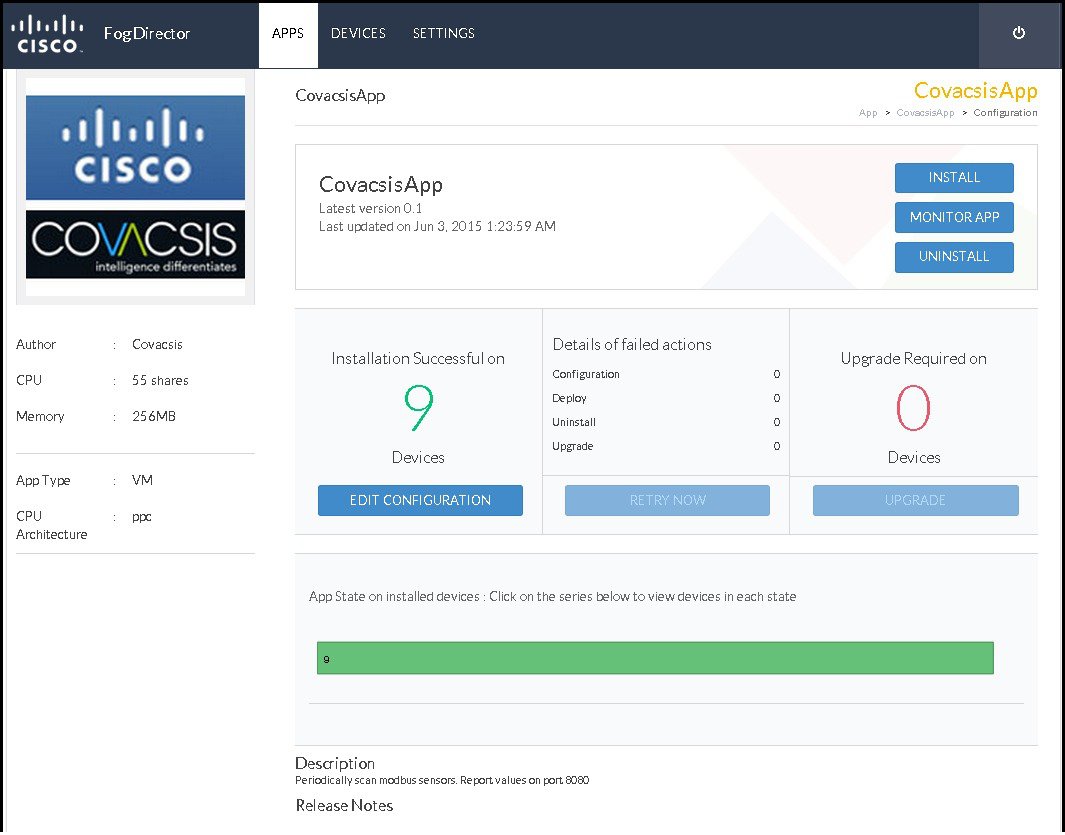Click the Deploy failed actions row
Image resolution: width=1065 pixels, height=835 pixels.
pyautogui.click(x=666, y=398)
